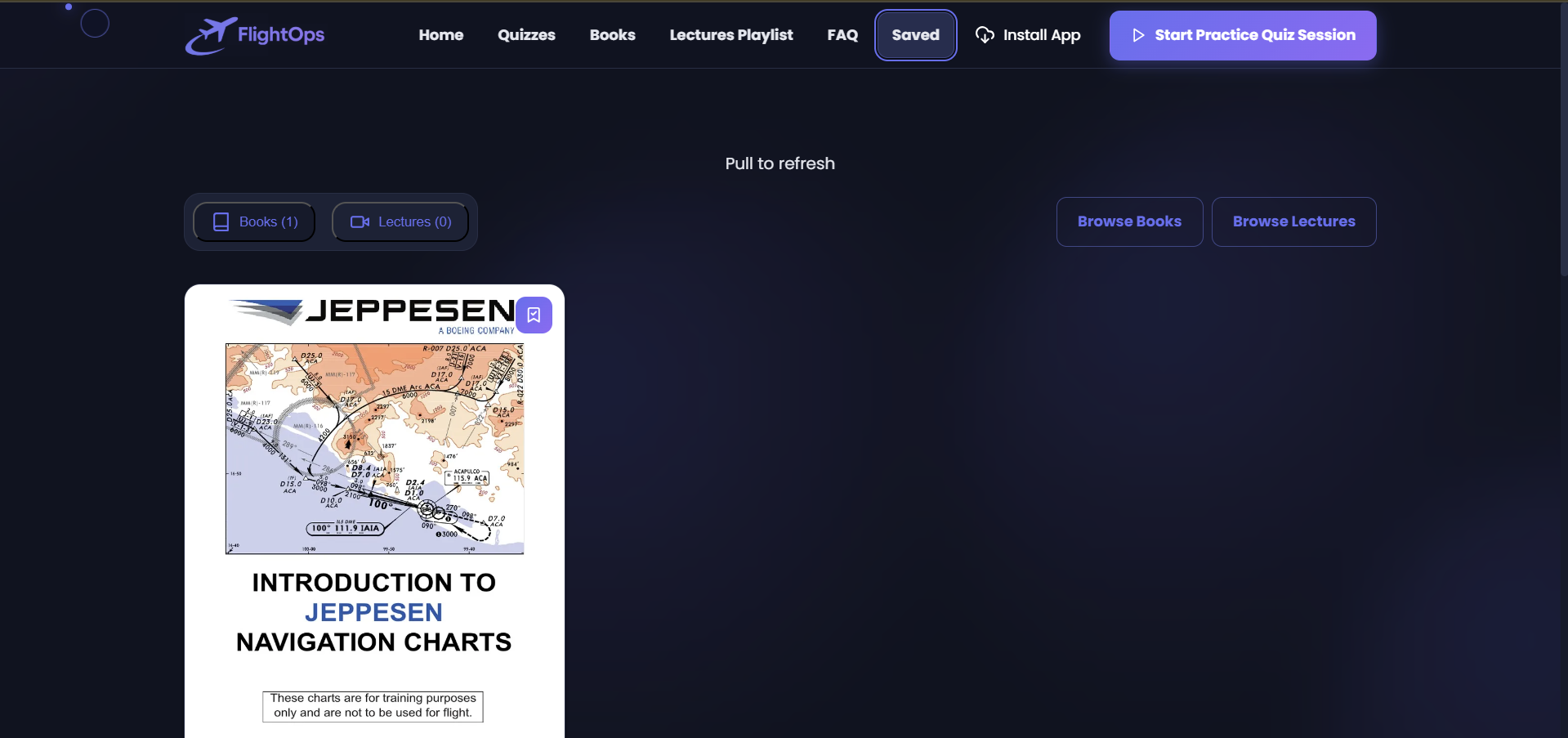Open Books in the top navigation
The width and height of the screenshot is (1568, 738).
612,35
